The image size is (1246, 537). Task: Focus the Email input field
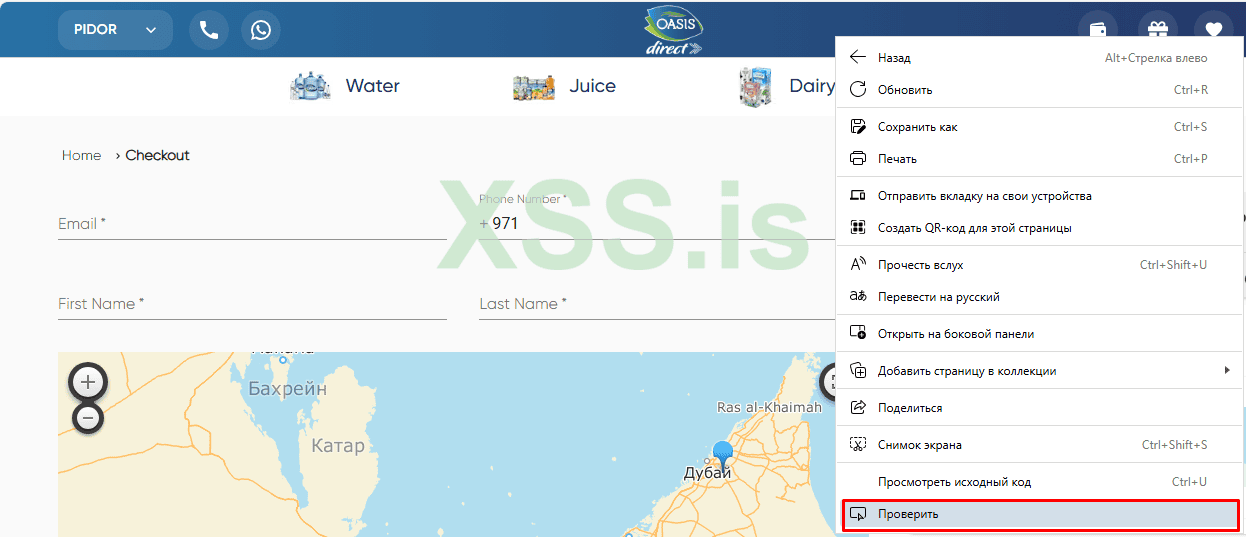coord(252,224)
